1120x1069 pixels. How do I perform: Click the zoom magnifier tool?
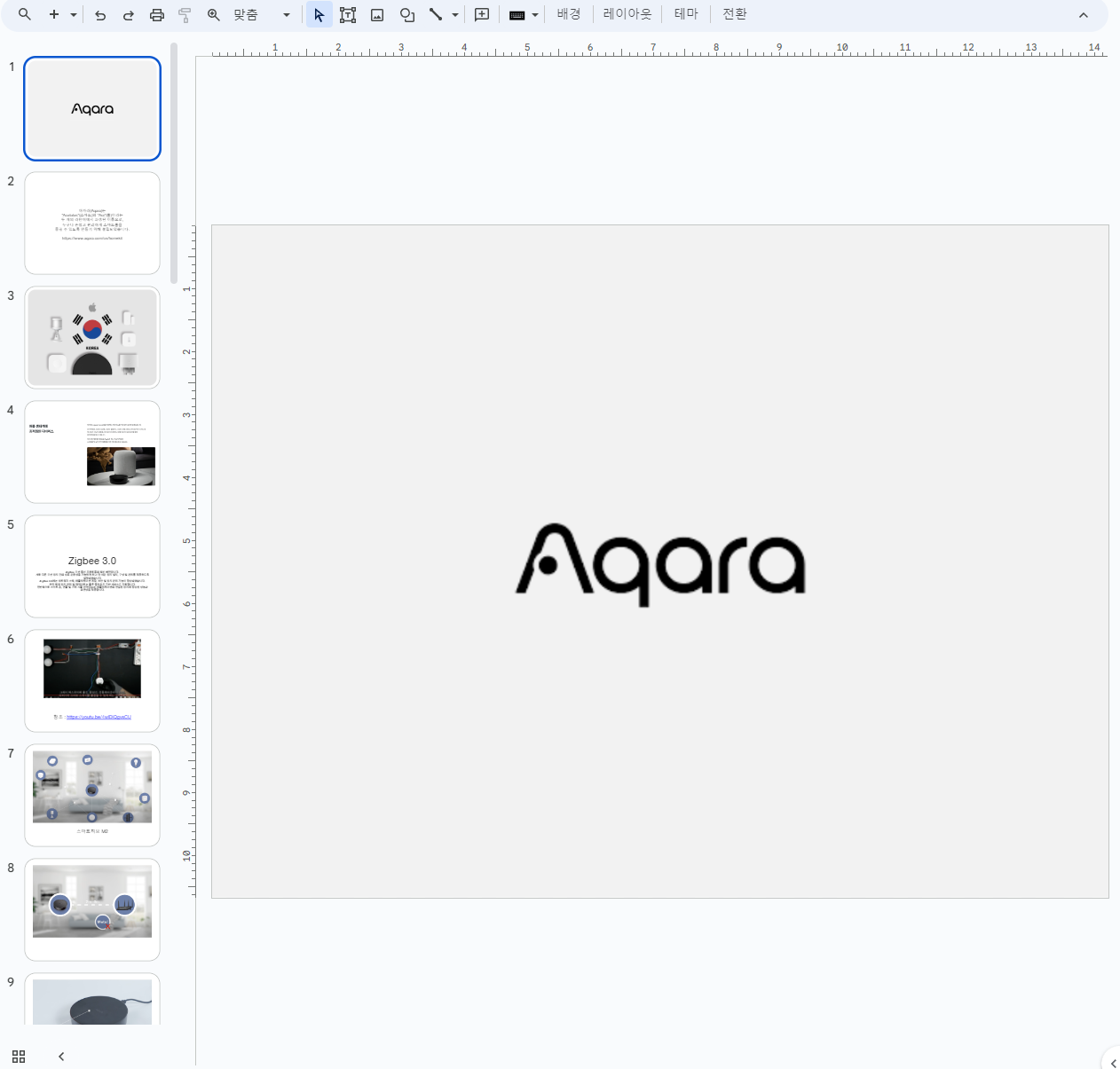click(214, 15)
